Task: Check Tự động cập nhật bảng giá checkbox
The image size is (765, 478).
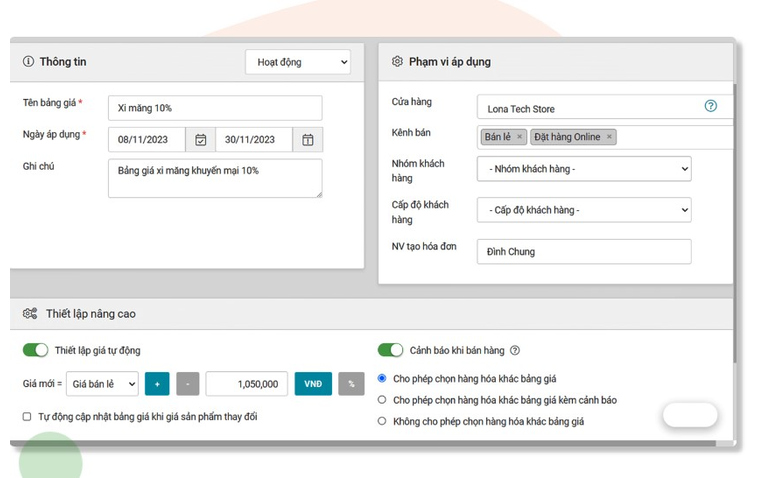Action: 27,417
